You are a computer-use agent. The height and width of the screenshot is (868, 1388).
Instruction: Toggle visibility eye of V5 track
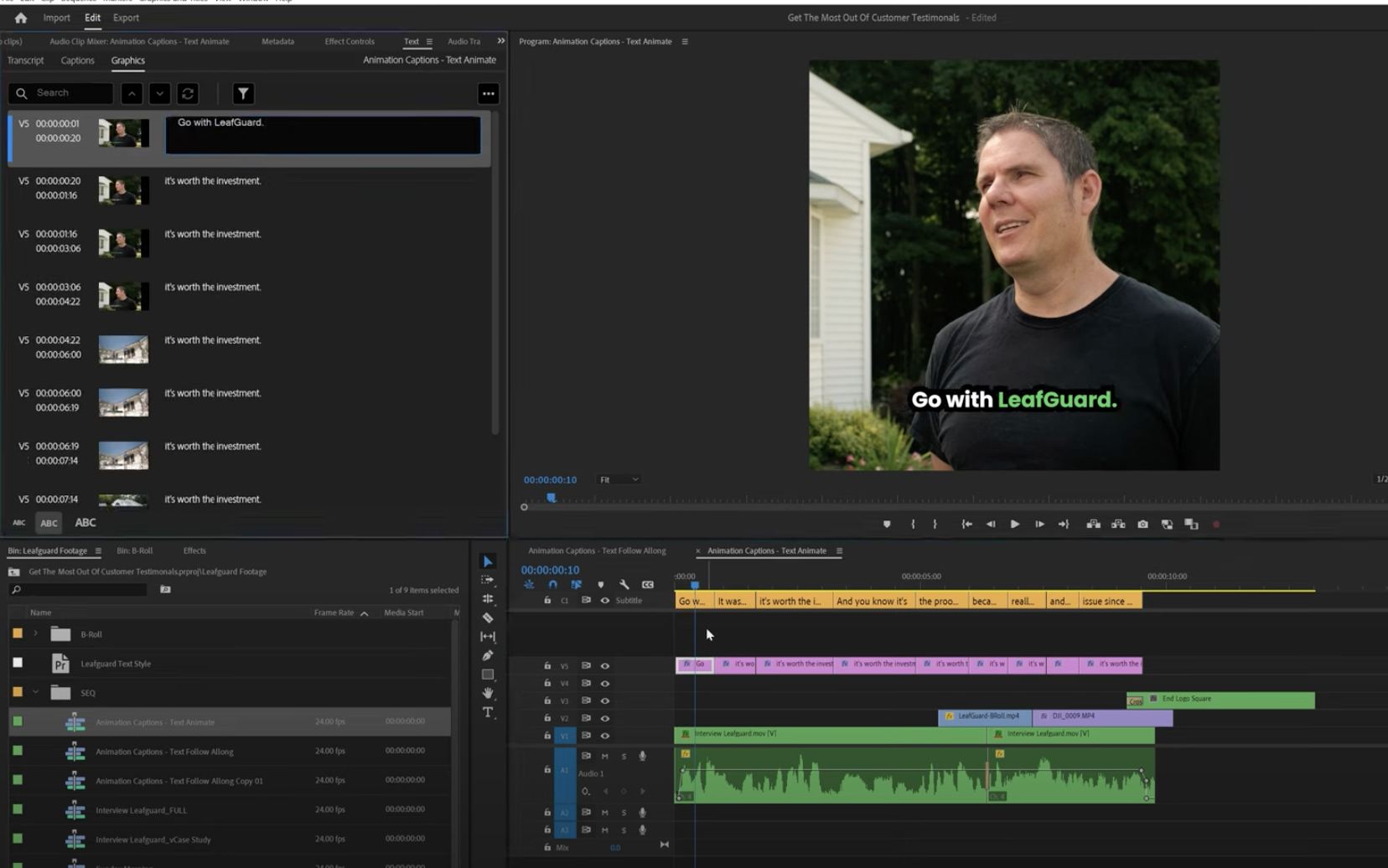pyautogui.click(x=604, y=666)
